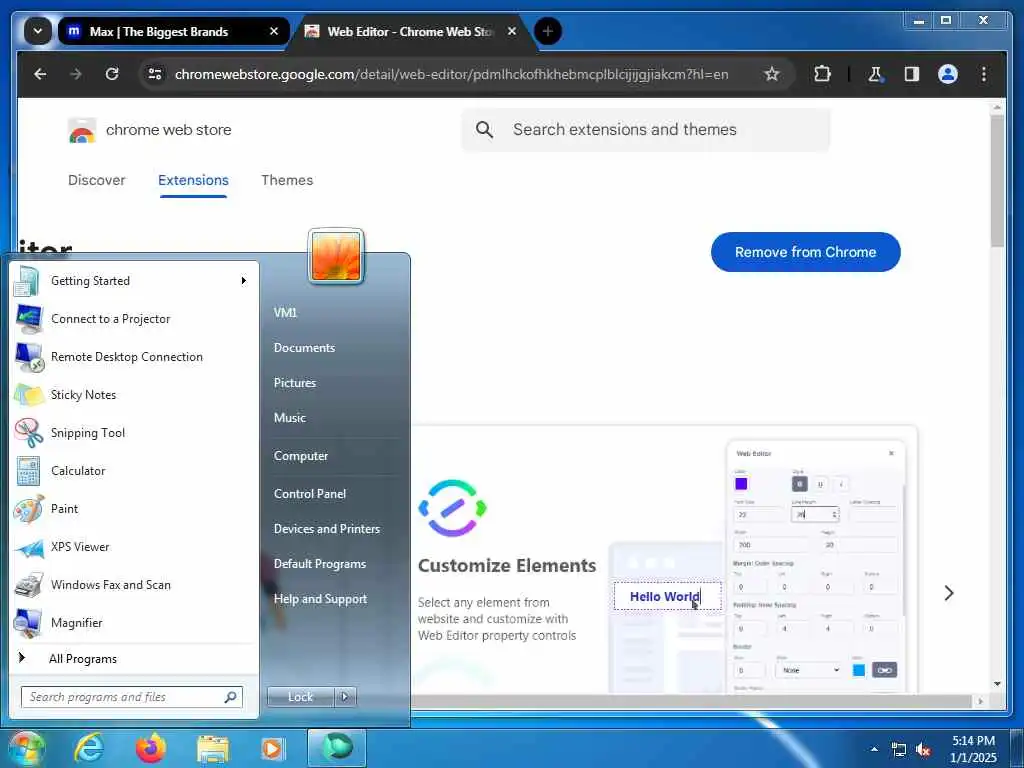Open the Discover section
Viewport: 1024px width, 768px height.
(97, 180)
